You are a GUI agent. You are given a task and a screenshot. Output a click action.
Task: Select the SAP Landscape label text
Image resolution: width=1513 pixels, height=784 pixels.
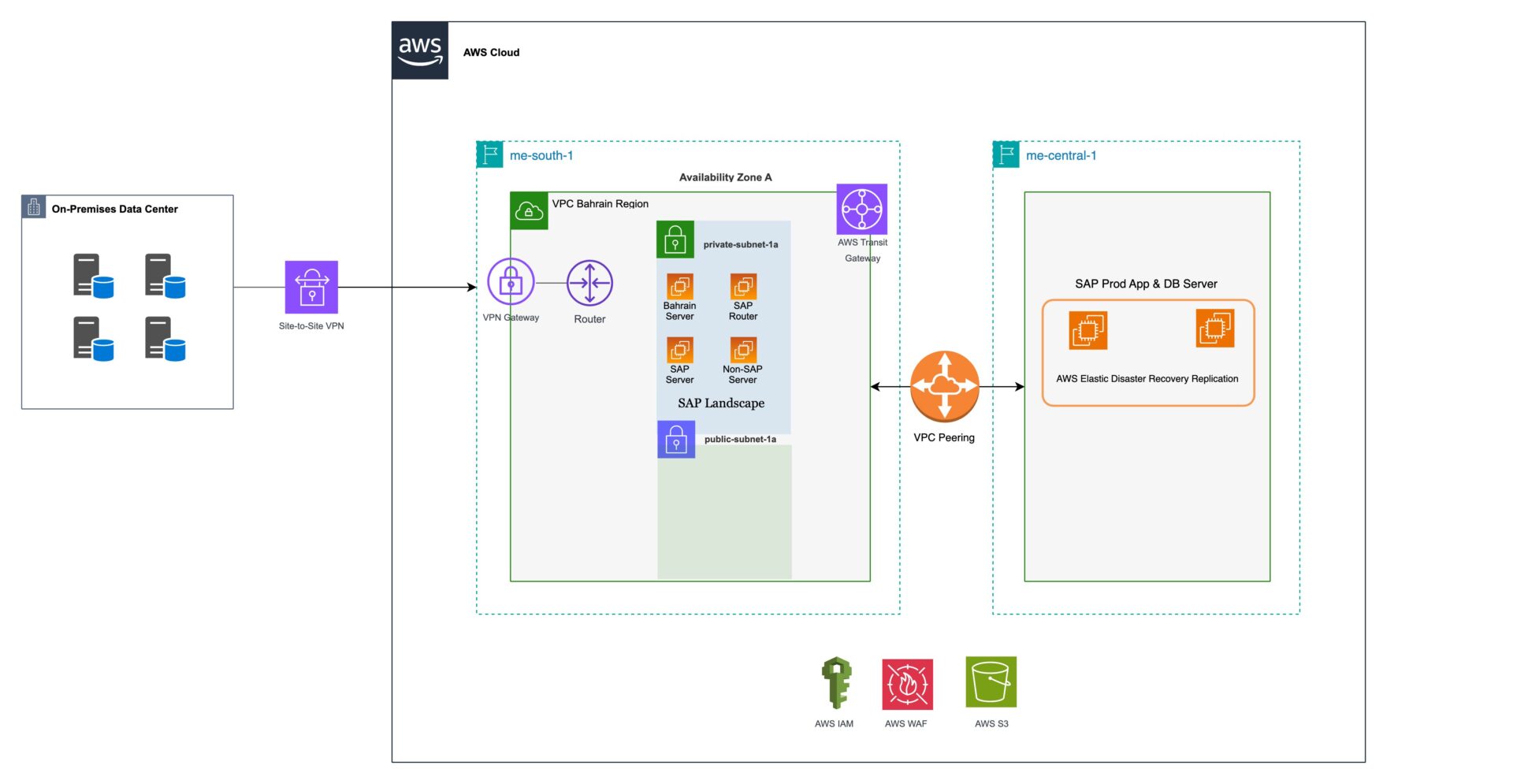(x=721, y=403)
